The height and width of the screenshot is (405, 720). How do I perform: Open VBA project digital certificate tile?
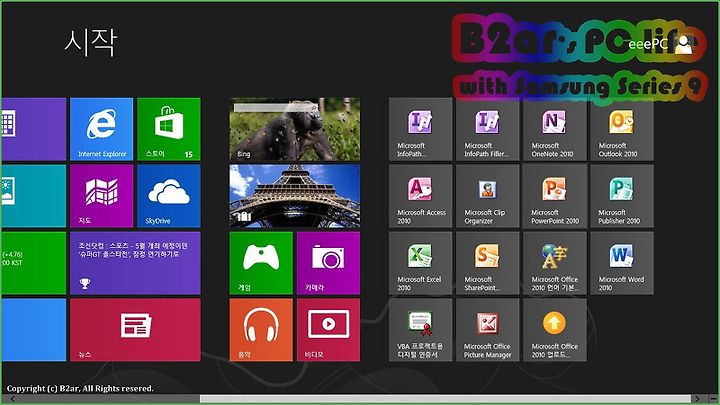(x=420, y=330)
